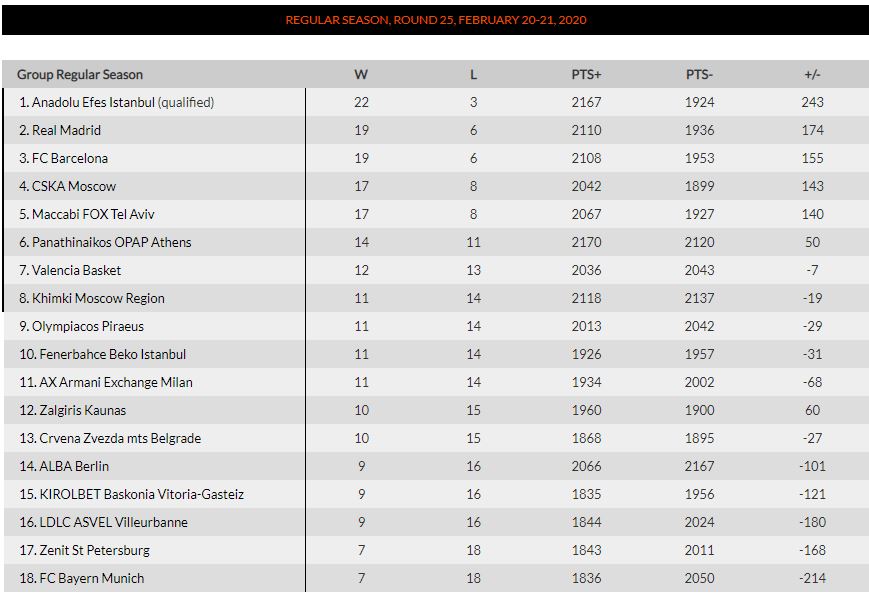Viewport: 869px width, 608px height.
Task: Open Maccabi FOX Tel Aviv entry
Action: 93,214
